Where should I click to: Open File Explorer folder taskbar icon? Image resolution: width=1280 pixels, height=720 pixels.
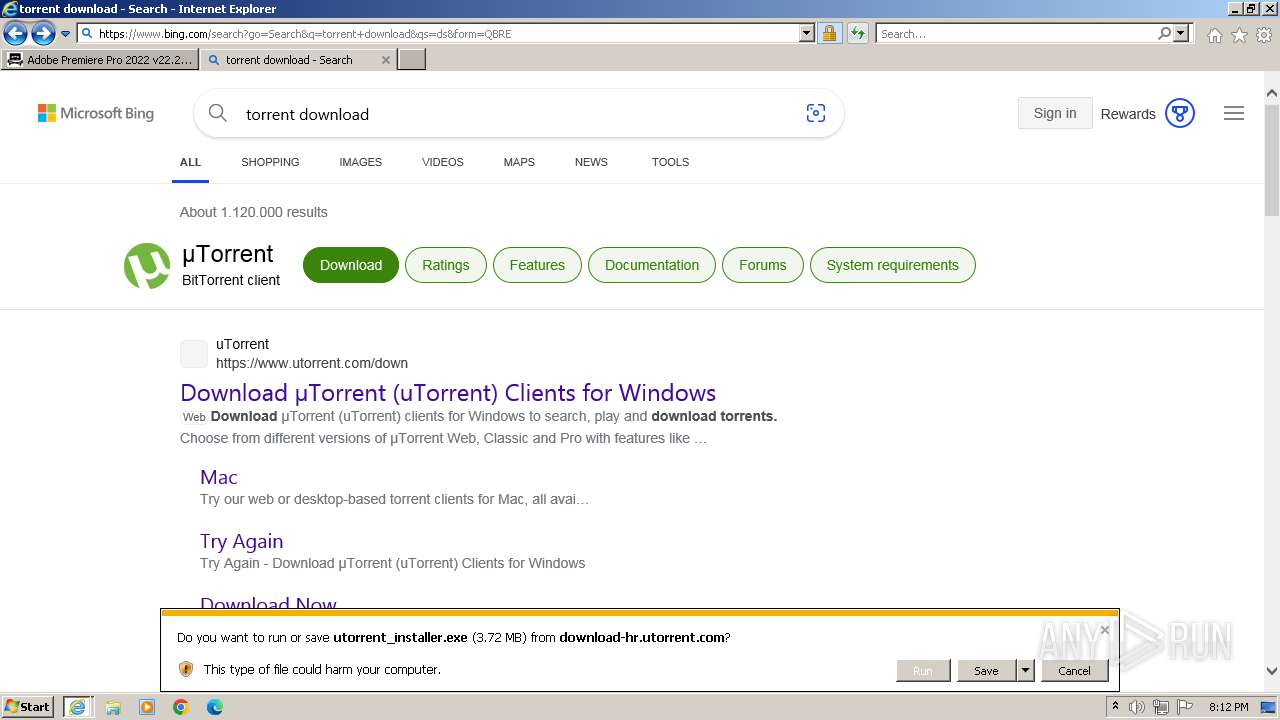[113, 707]
